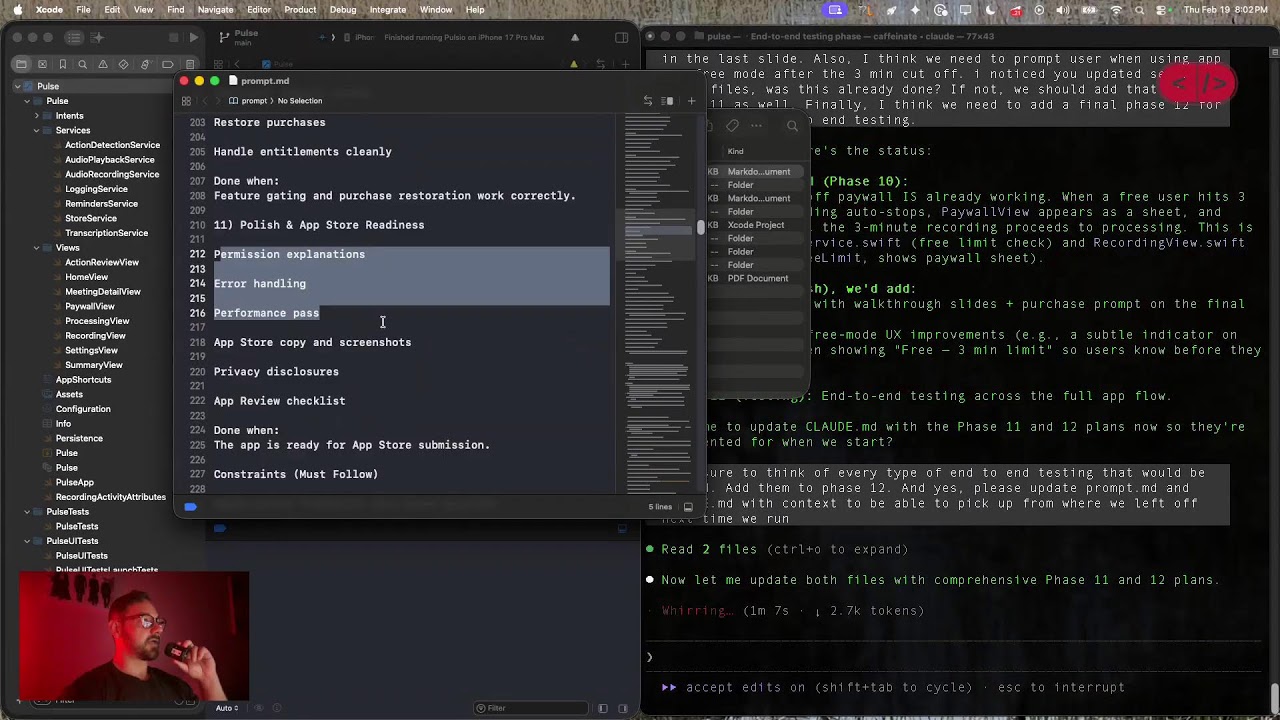This screenshot has width=1280, height=720.
Task: Collapse the PulseUITests group
Action: [27, 541]
